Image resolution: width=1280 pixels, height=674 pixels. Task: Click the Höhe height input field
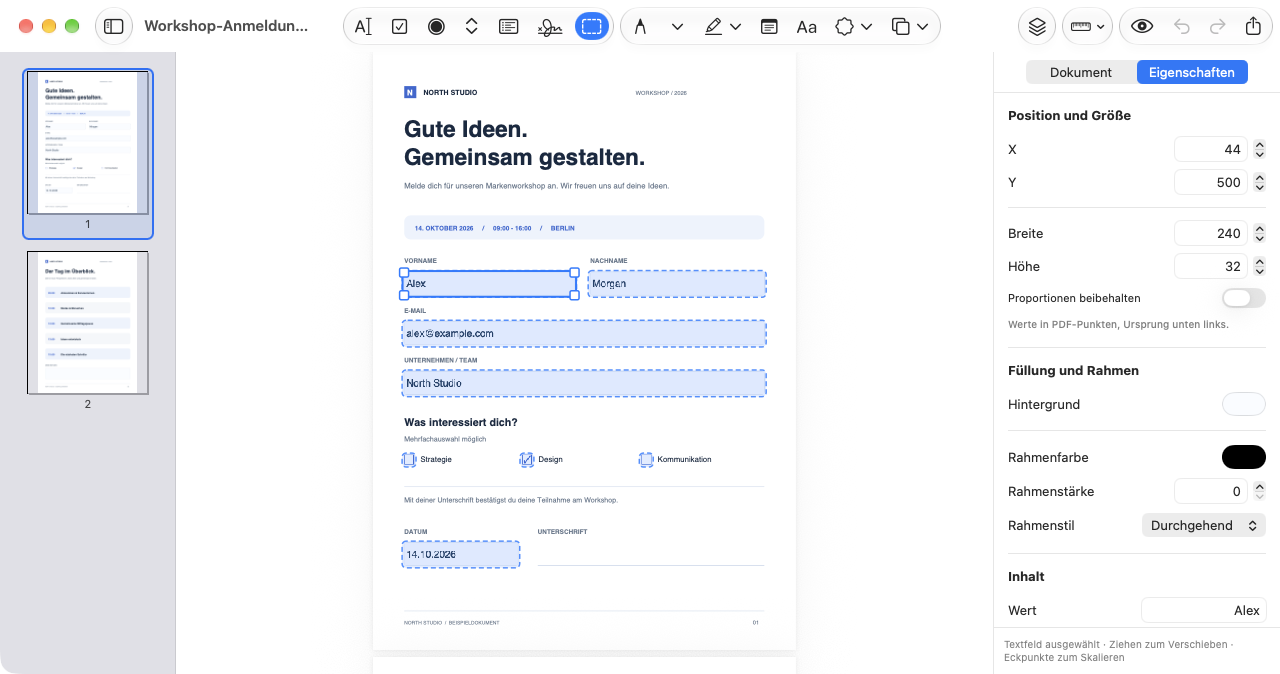pos(1210,266)
